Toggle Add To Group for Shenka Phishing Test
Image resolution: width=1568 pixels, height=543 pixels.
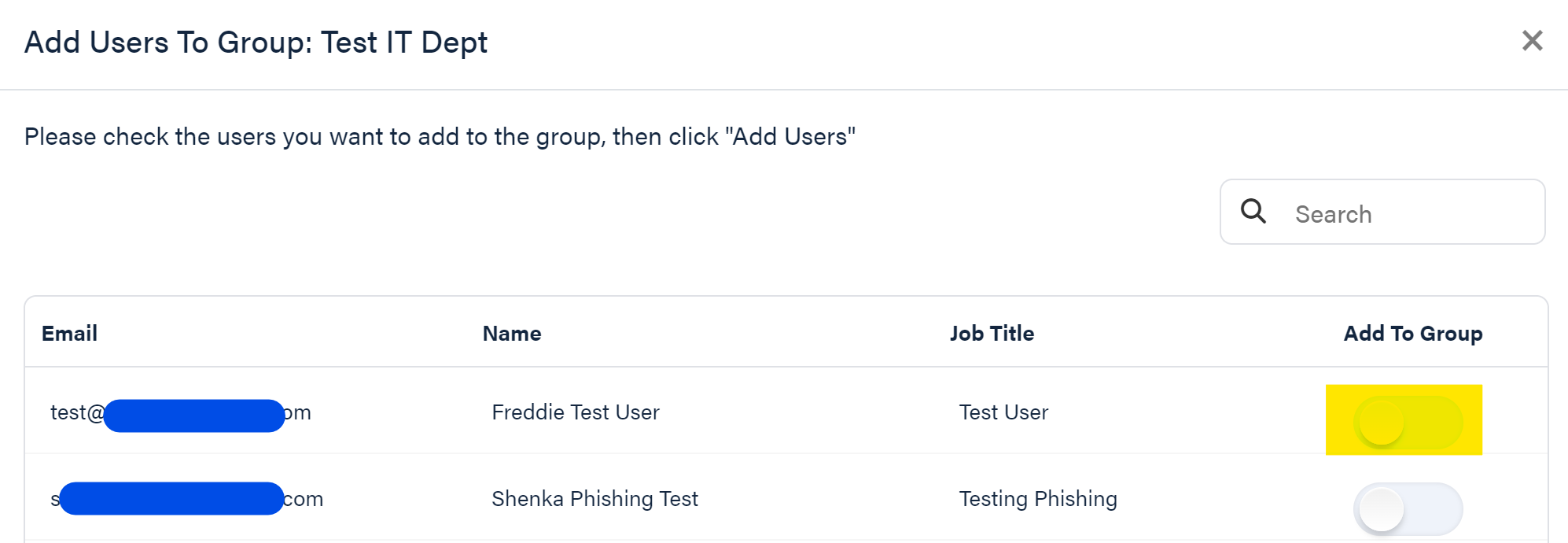[x=1408, y=508]
